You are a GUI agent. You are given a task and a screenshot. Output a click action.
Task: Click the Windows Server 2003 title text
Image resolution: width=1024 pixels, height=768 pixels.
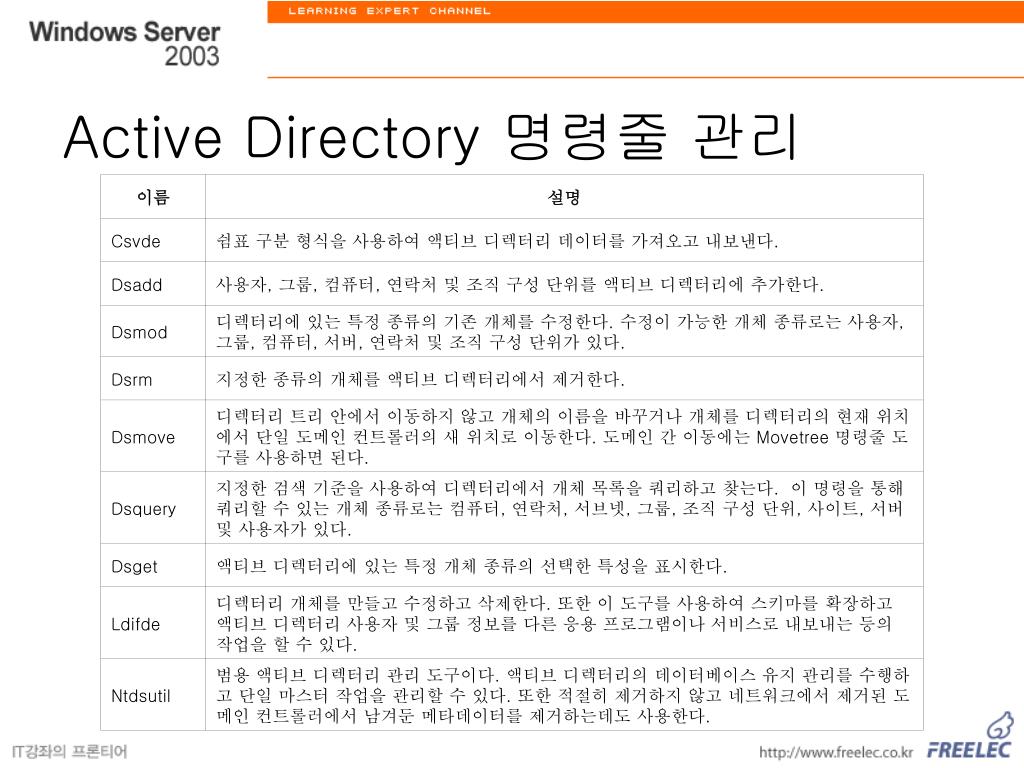124,44
